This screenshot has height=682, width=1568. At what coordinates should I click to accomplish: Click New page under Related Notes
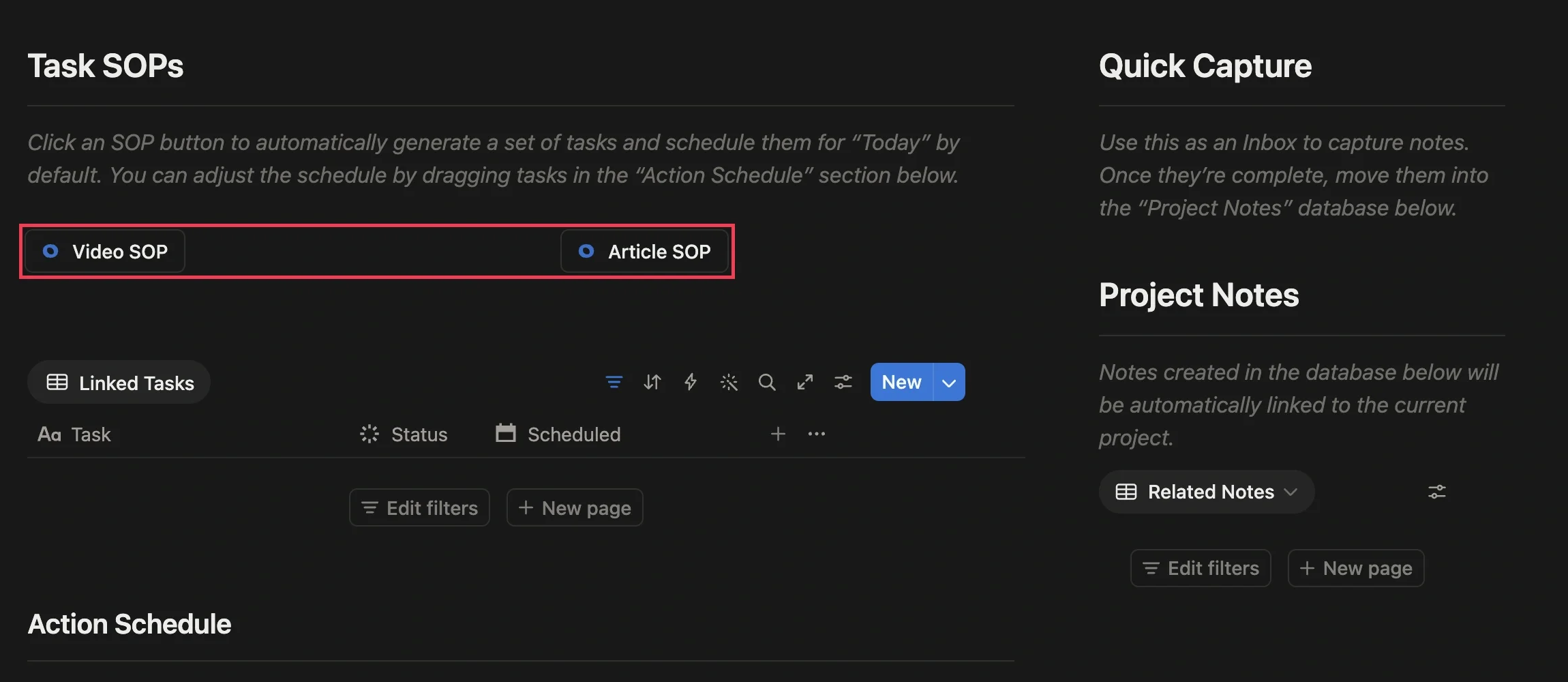click(1356, 568)
